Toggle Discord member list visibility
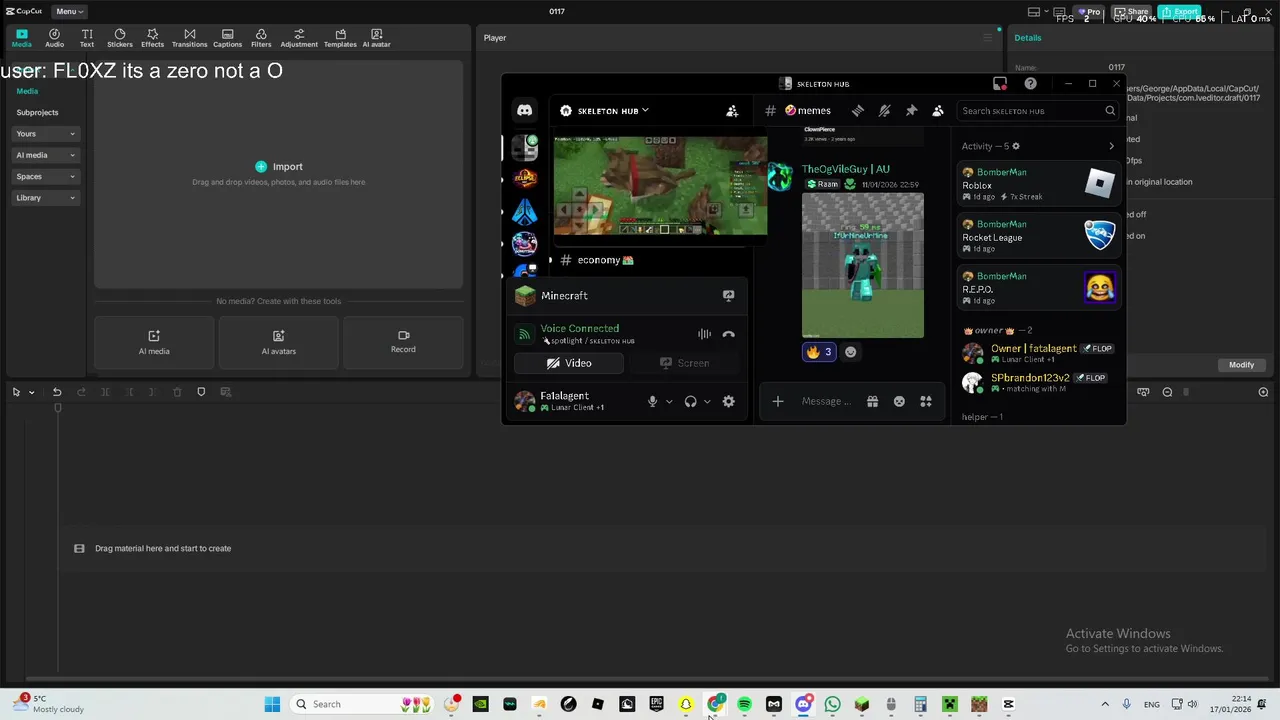Screen dimensions: 1280x720 coord(938,111)
